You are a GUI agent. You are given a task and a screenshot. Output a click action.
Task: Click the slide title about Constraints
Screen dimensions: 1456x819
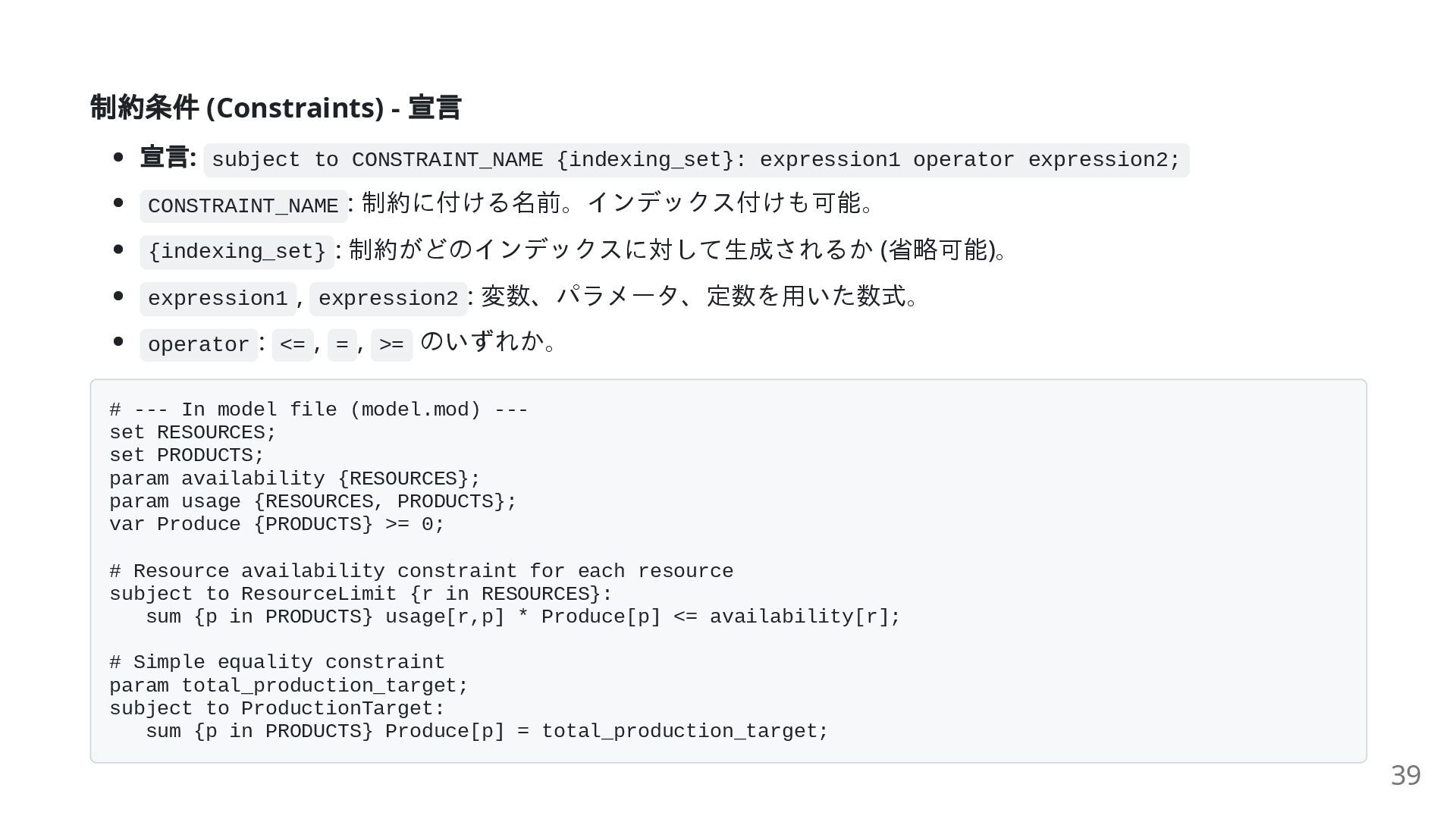coord(275,108)
